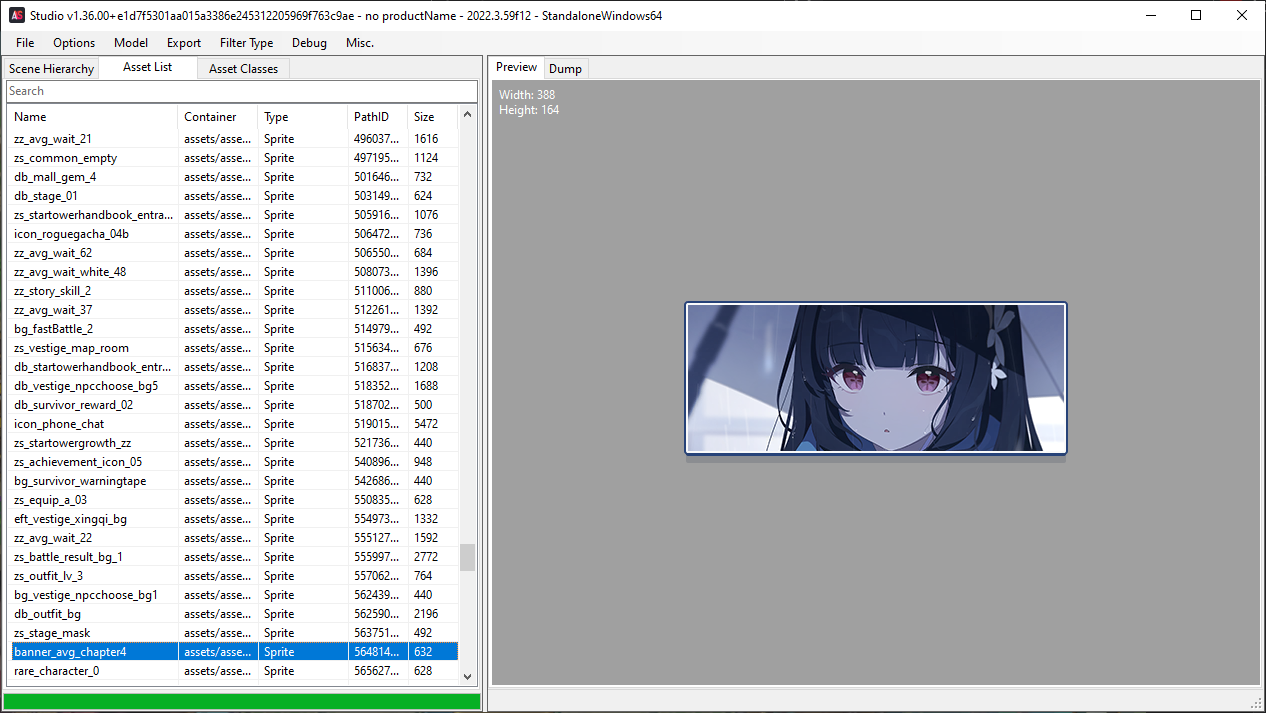1266x713 pixels.
Task: Select the zz_story_skill_2 asset
Action: (x=233, y=291)
